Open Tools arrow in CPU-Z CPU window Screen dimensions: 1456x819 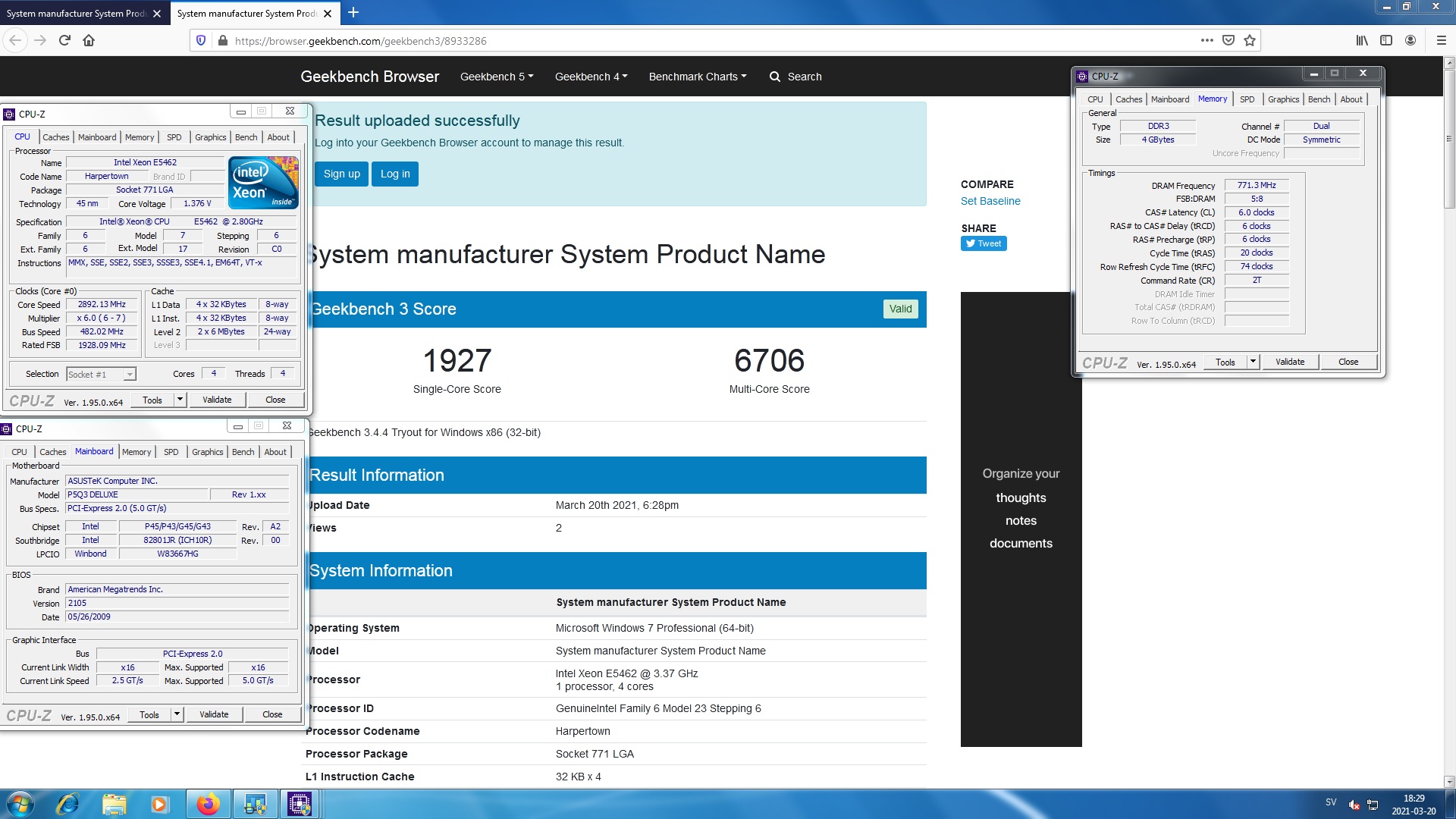[x=180, y=400]
